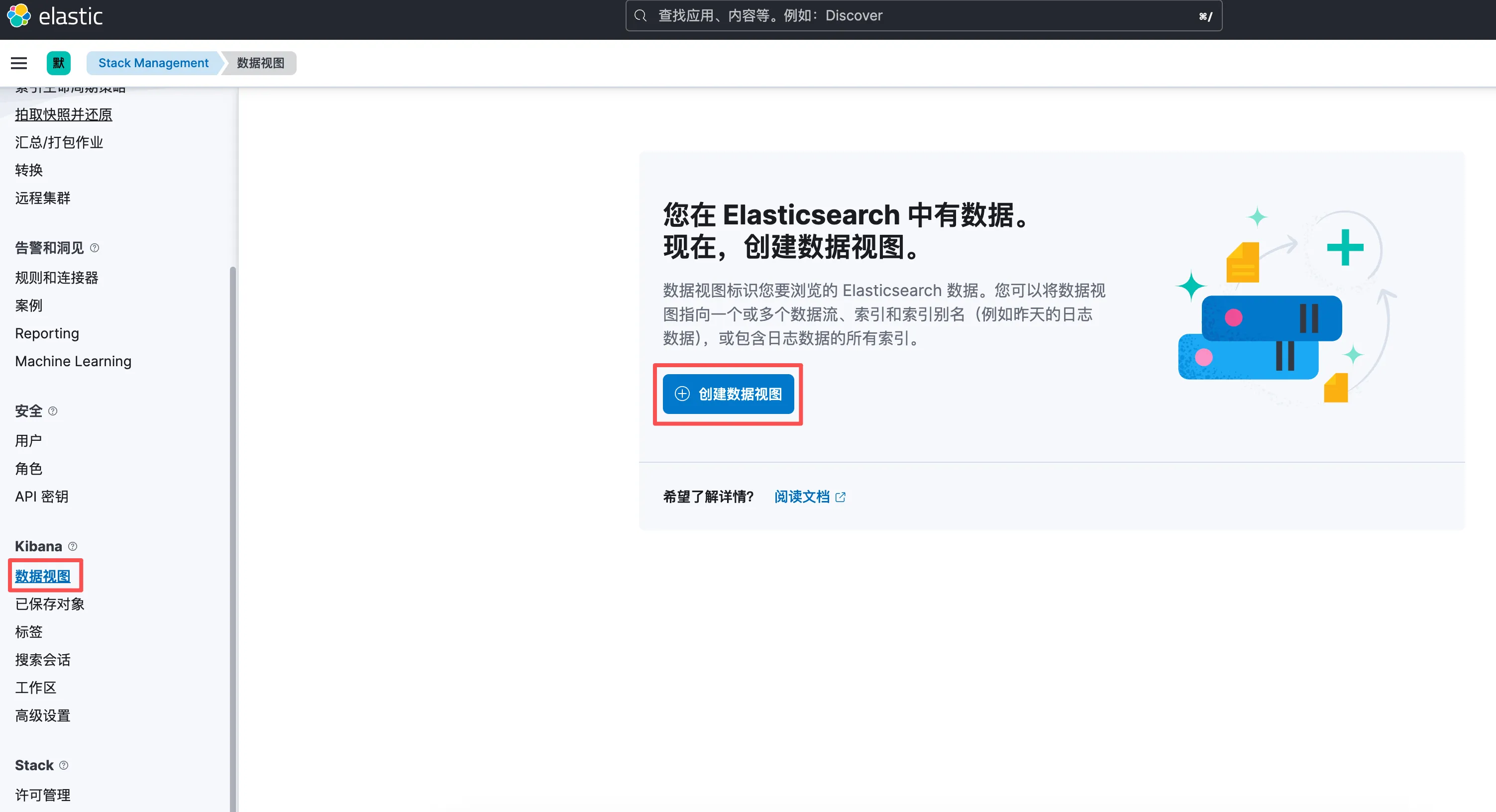Image resolution: width=1496 pixels, height=812 pixels.
Task: Open API 密钥 under 安全 section
Action: click(42, 496)
